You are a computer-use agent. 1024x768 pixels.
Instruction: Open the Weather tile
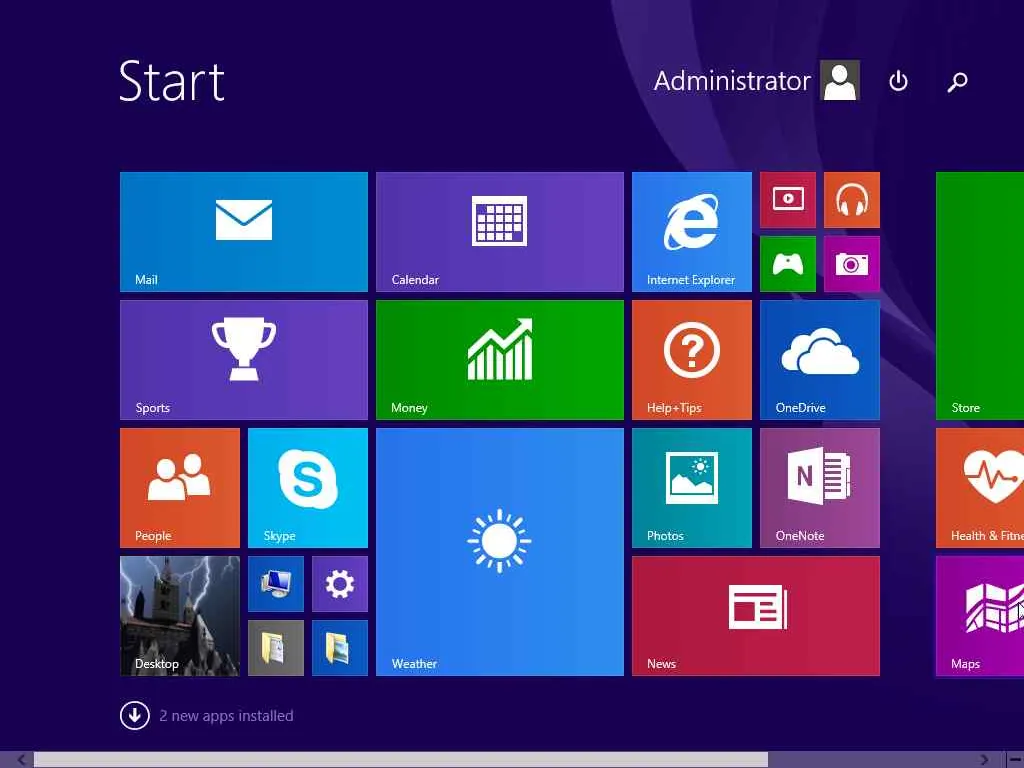500,552
